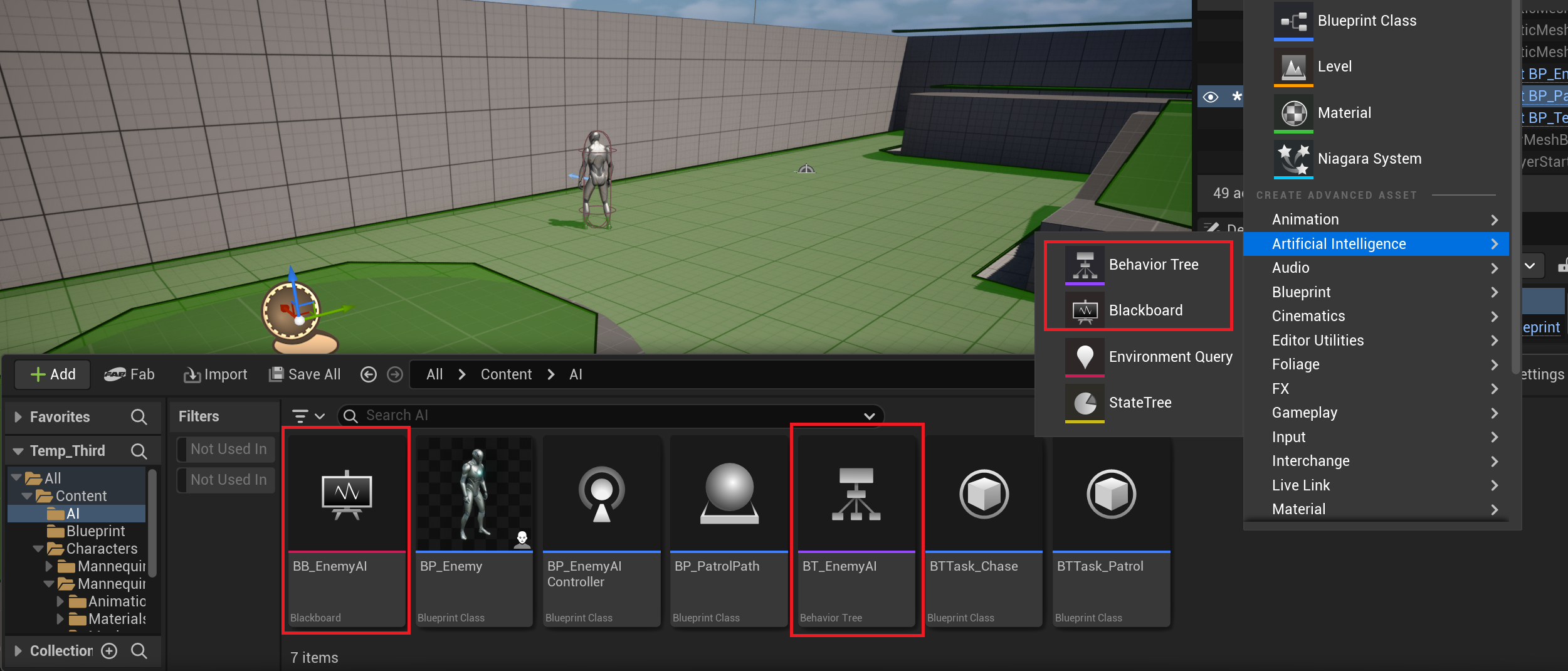
Task: Click the Content breadcrumb path segment
Action: (x=506, y=374)
